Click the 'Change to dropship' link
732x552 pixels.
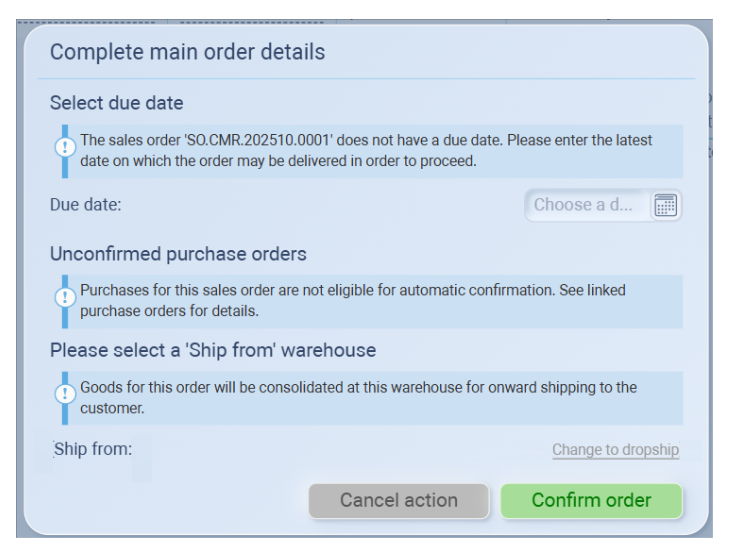pyautogui.click(x=615, y=450)
